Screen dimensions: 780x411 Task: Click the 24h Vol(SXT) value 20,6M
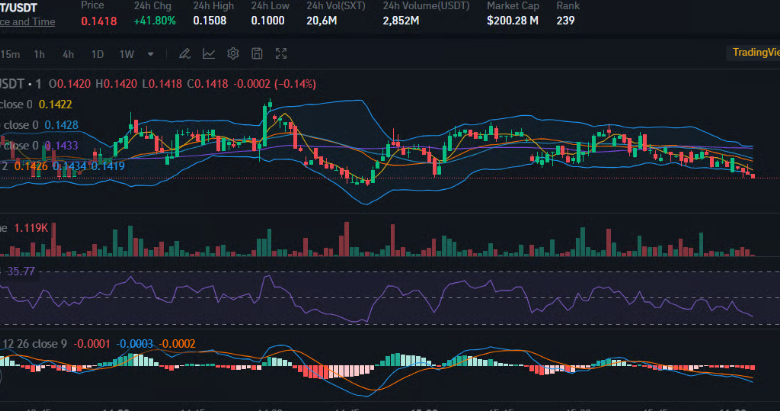[x=322, y=21]
